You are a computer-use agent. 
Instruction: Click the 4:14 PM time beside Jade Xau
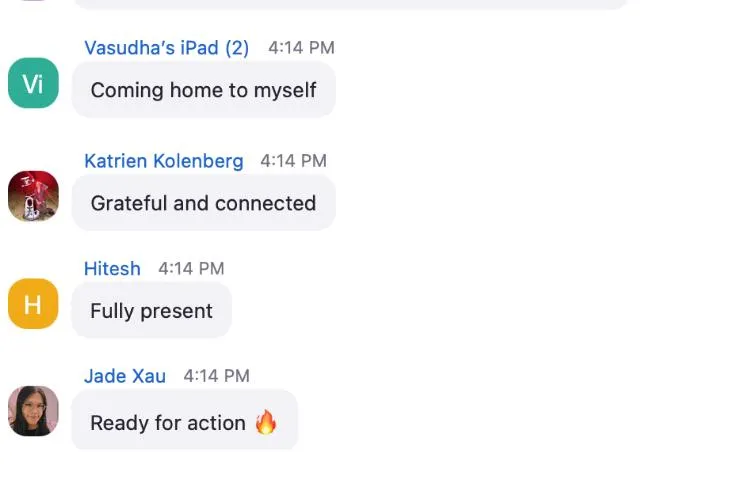(216, 376)
